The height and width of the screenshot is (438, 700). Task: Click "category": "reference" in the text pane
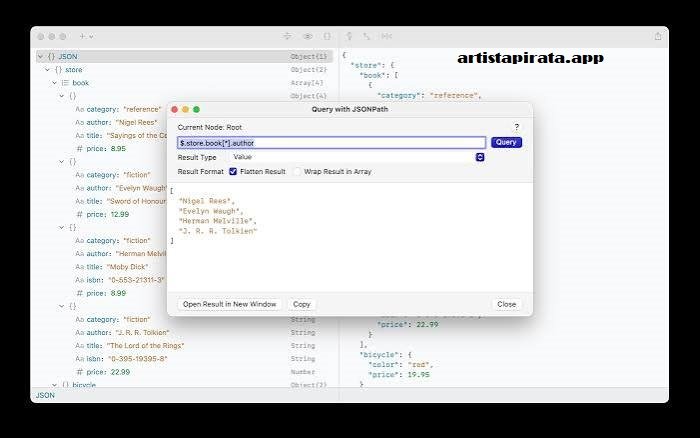(x=429, y=96)
